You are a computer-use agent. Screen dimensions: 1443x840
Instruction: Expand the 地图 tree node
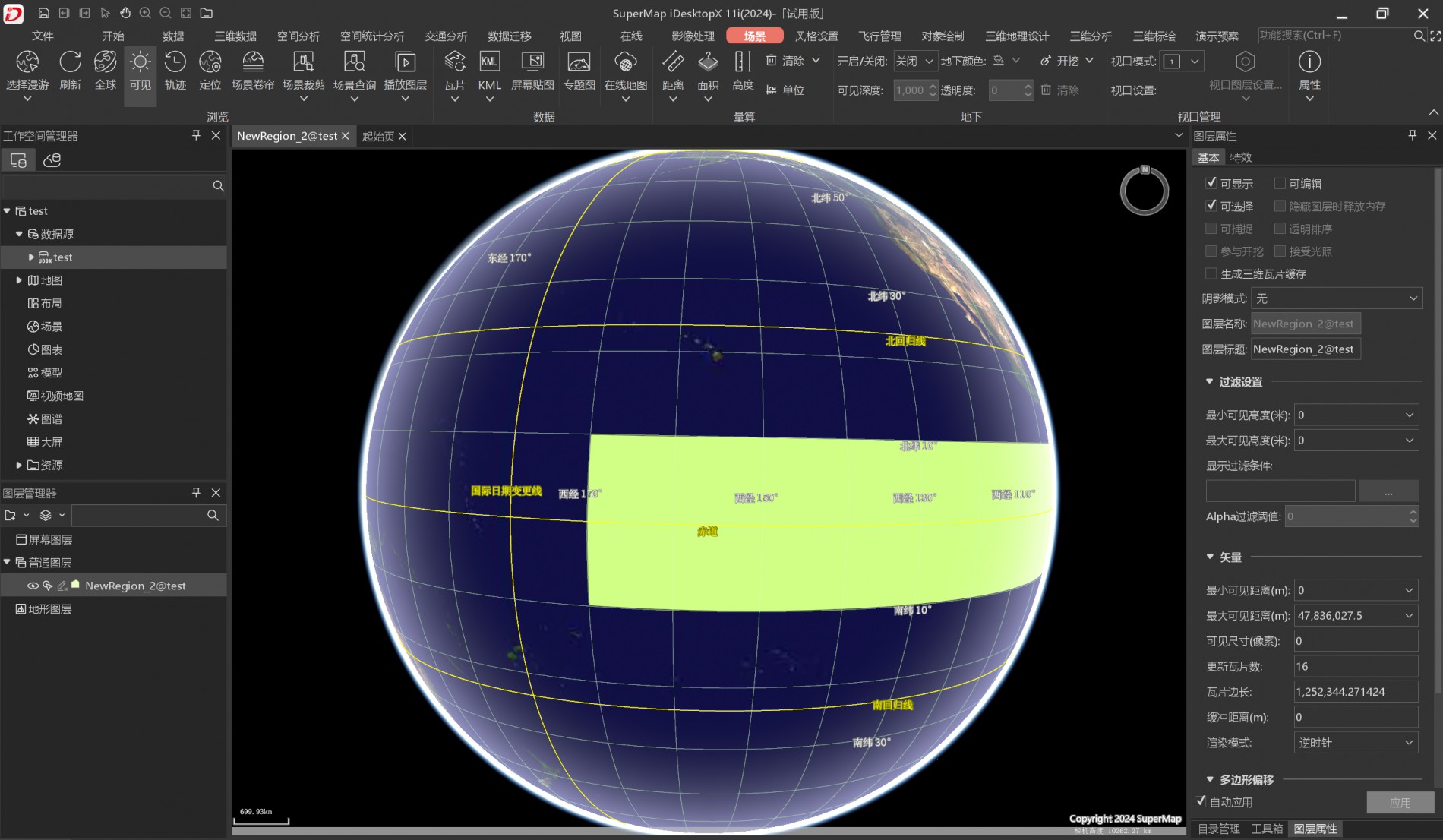[19, 280]
